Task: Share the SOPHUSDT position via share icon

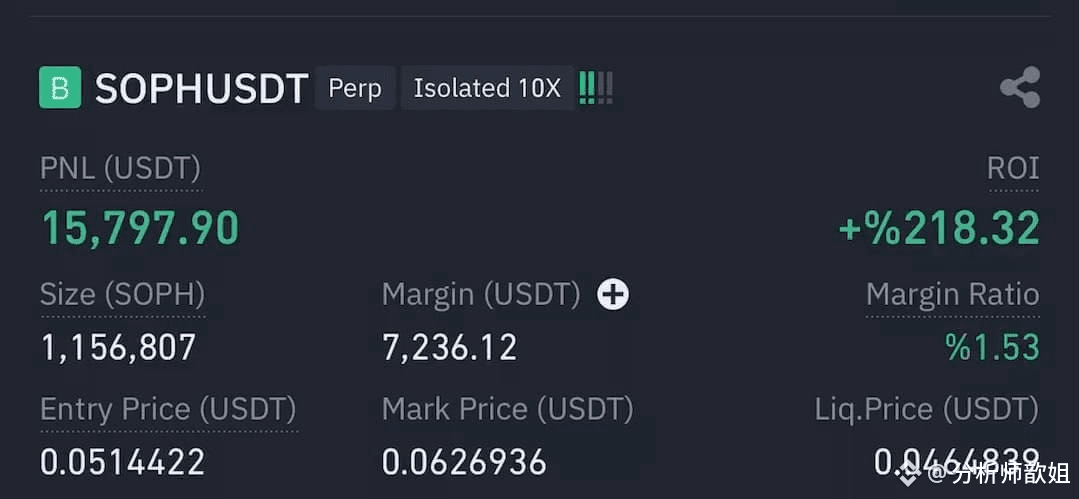Action: [x=1020, y=87]
